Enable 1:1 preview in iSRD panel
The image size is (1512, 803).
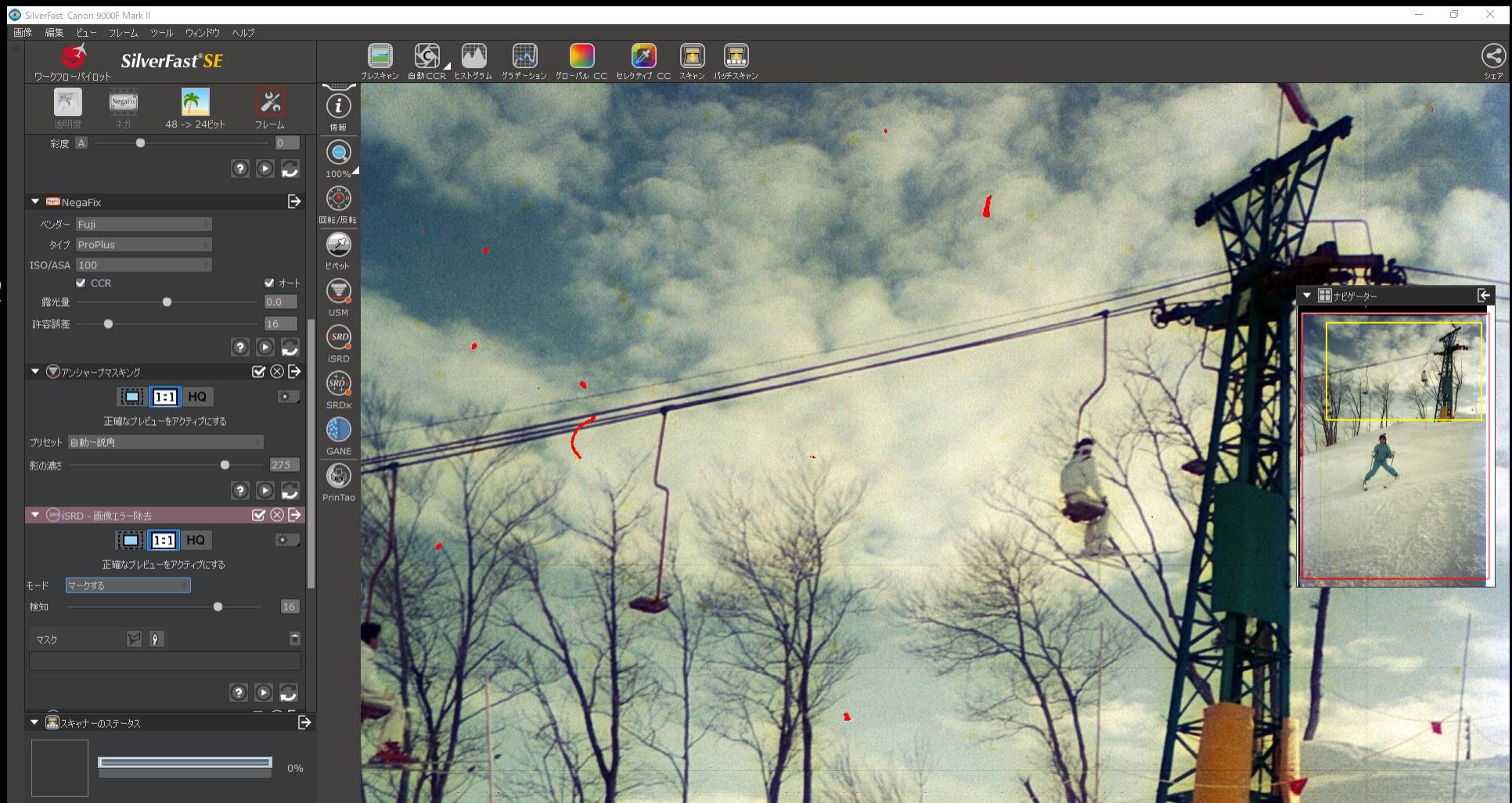click(163, 540)
